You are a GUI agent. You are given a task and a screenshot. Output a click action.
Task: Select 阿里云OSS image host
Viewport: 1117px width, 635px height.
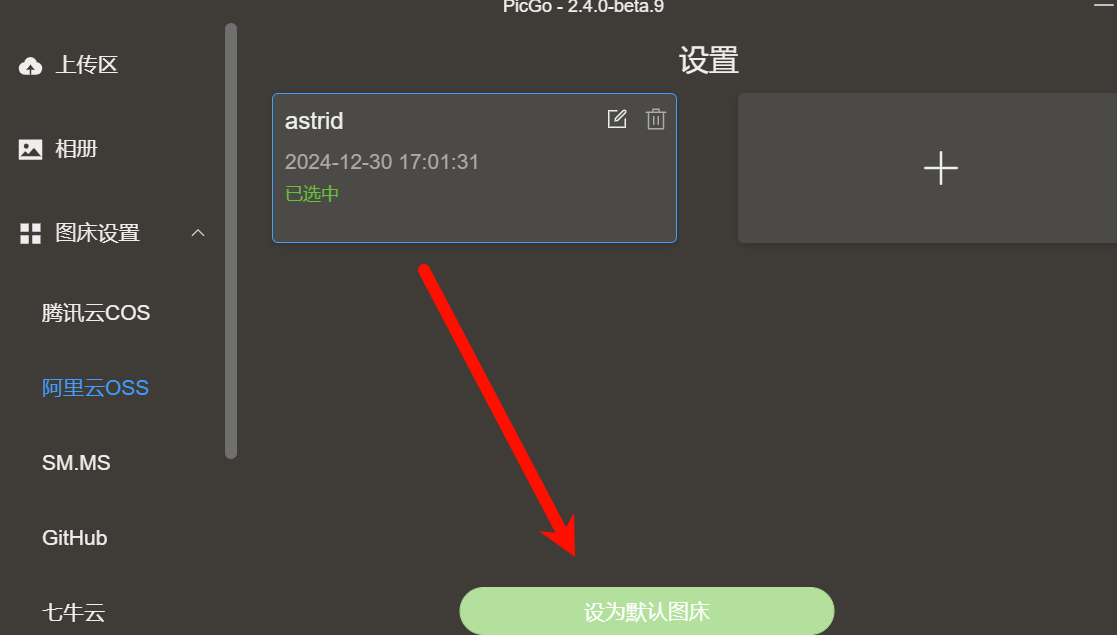95,388
